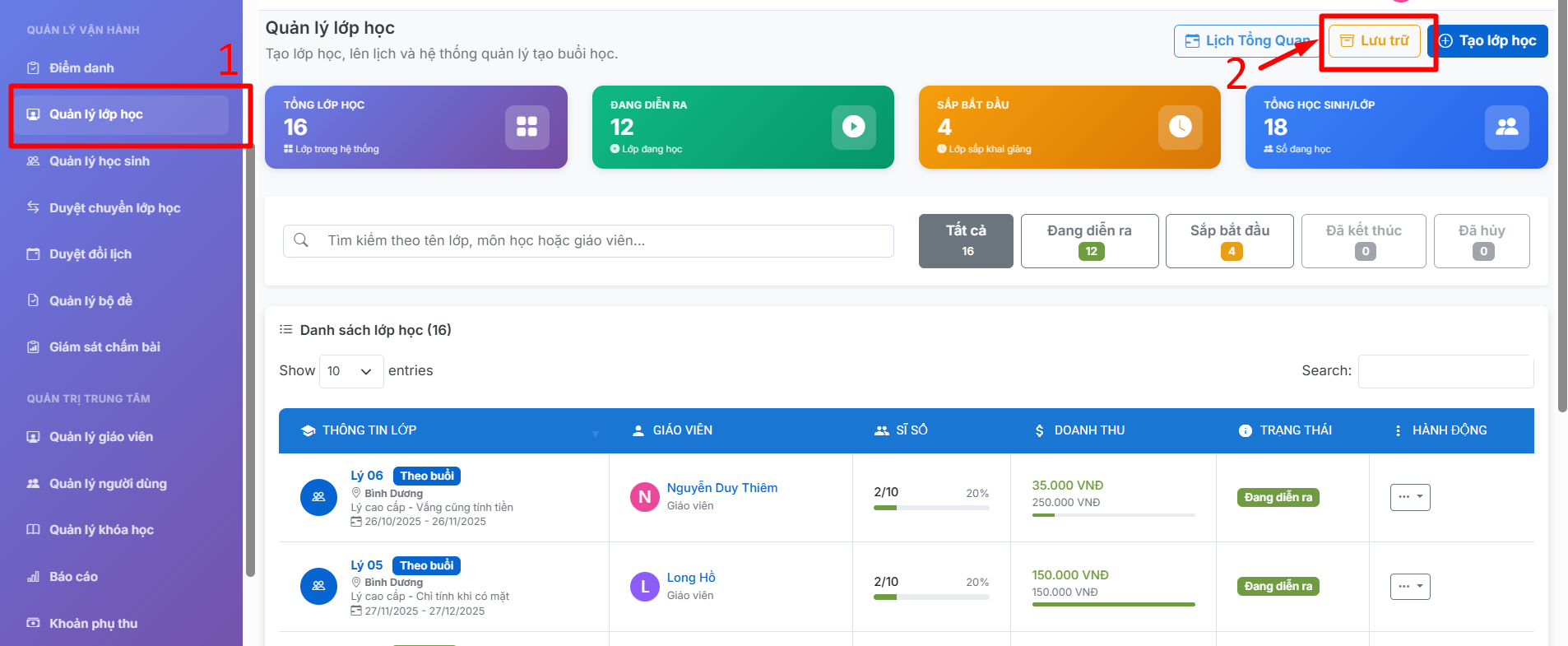The height and width of the screenshot is (646, 1568).
Task: Click the class avatar icon for Lý 06
Action: click(x=318, y=497)
